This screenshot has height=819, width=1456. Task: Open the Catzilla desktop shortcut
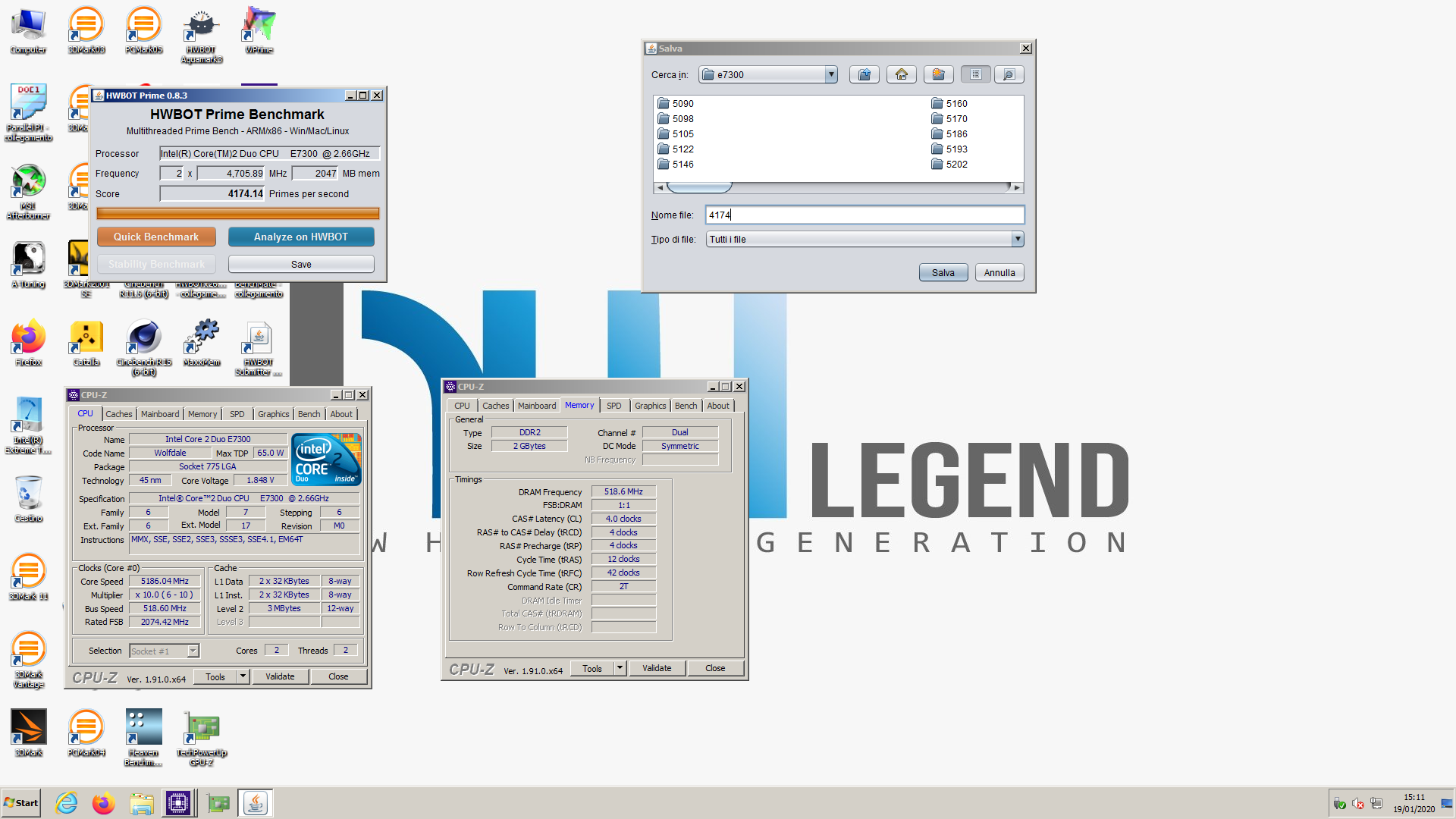86,344
